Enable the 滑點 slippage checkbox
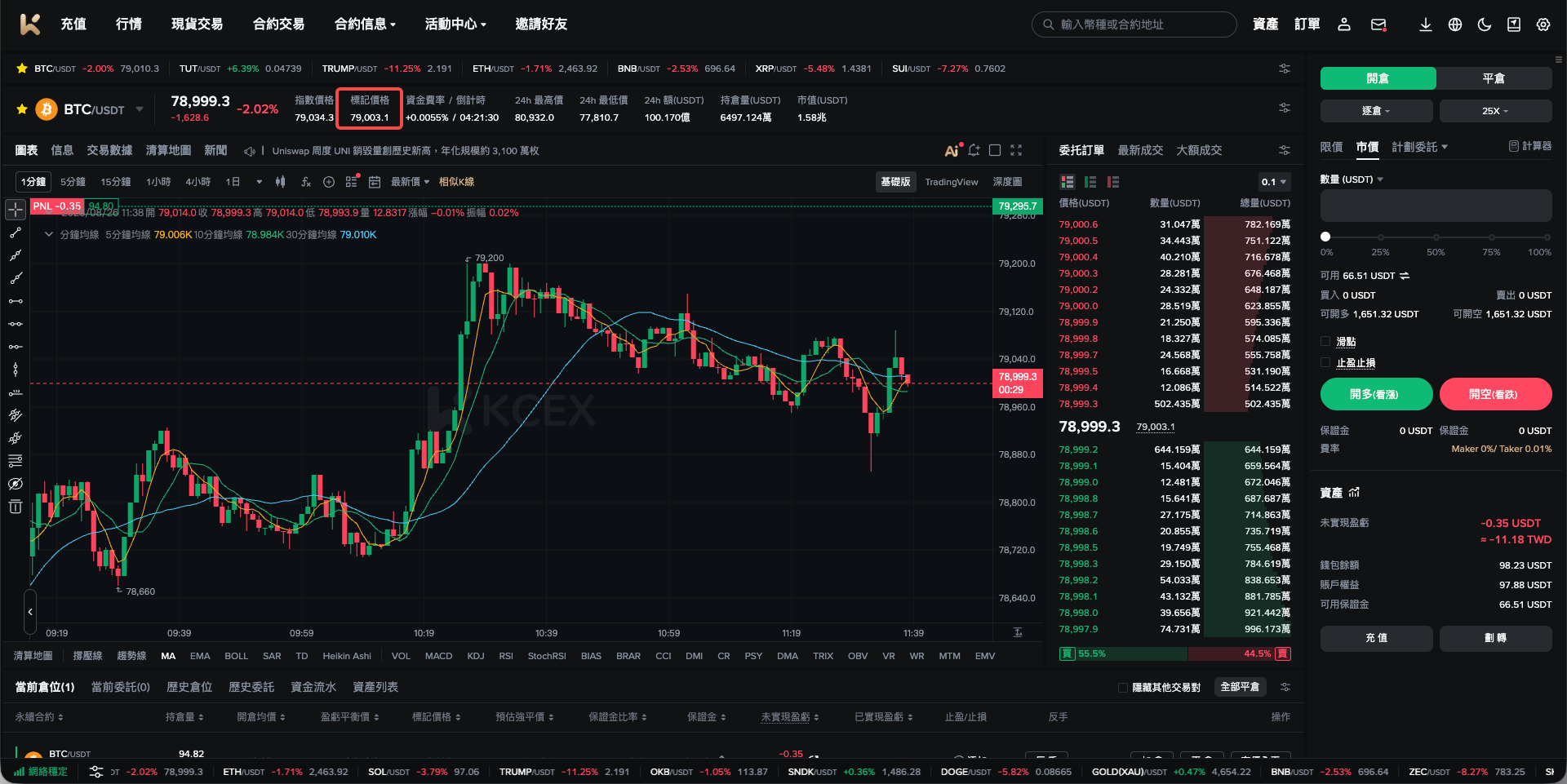 tap(1325, 342)
